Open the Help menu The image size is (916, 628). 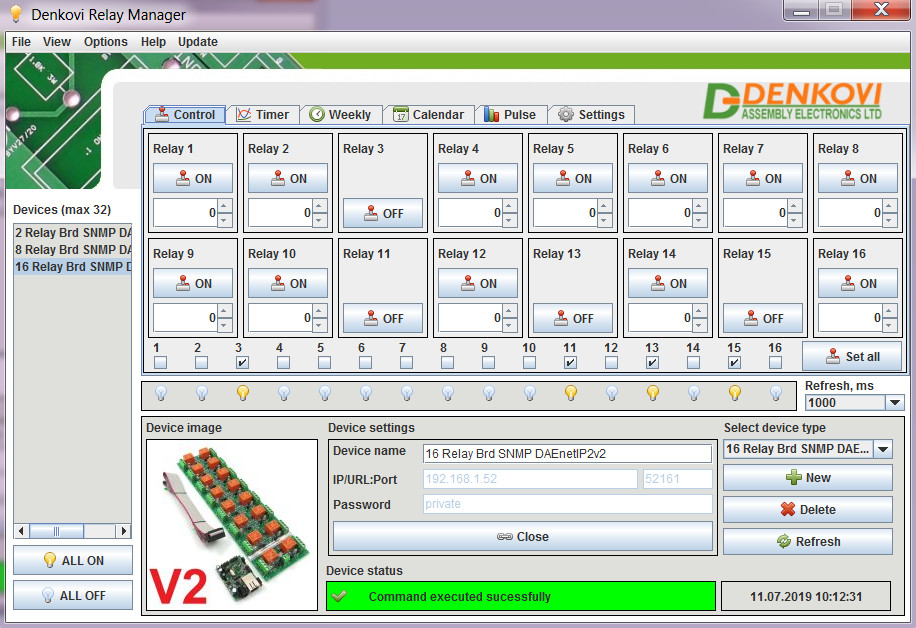pos(153,42)
